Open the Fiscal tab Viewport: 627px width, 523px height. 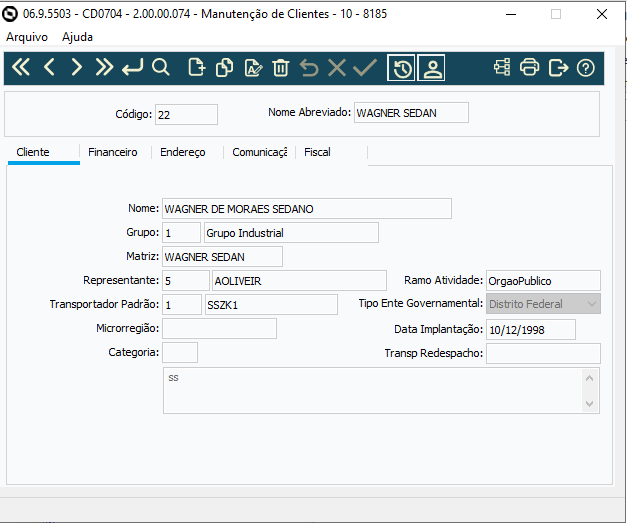(331, 152)
